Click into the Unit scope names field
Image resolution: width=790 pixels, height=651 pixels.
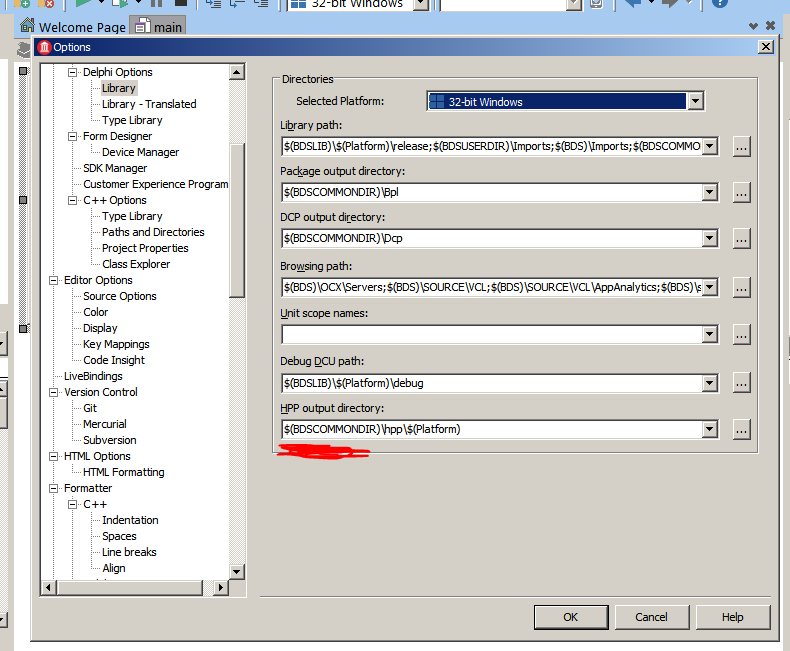492,335
